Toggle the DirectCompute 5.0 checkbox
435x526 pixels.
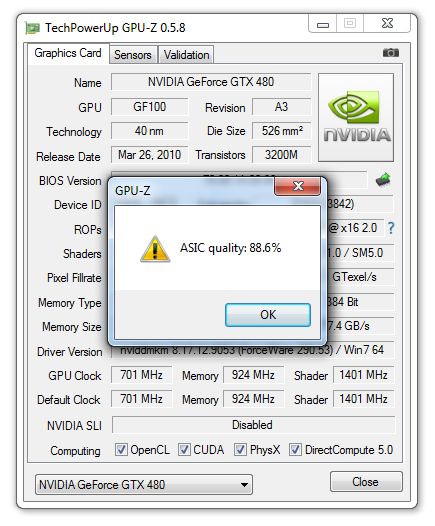[x=295, y=450]
